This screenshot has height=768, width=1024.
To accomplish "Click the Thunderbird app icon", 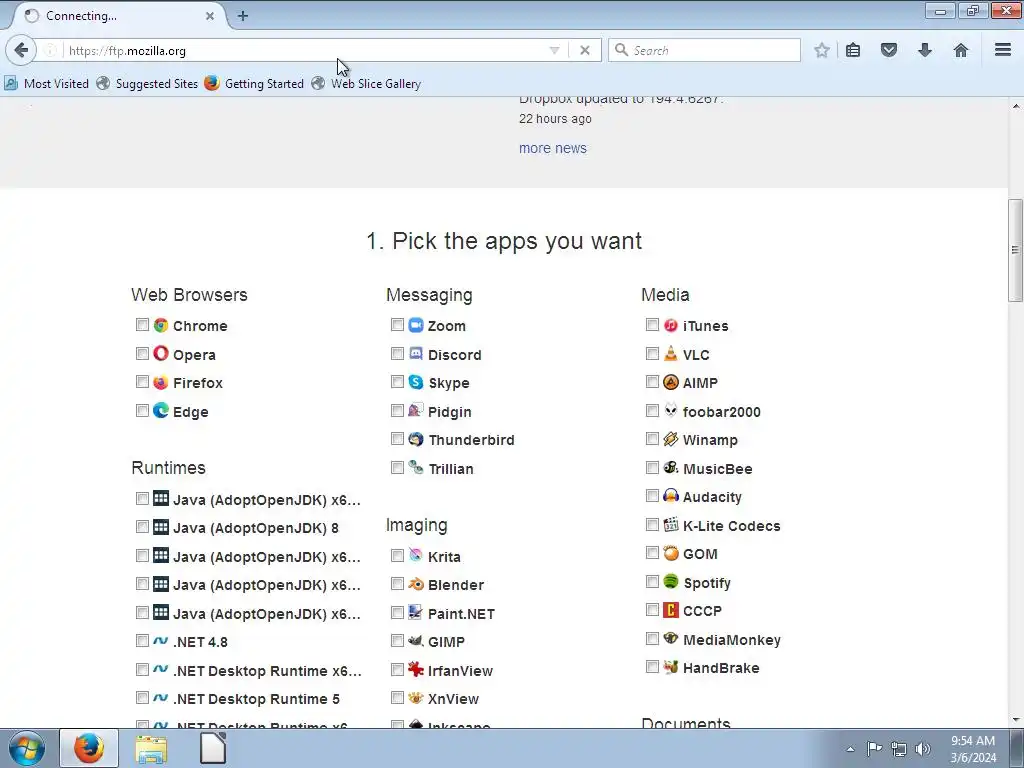I will click(x=416, y=439).
